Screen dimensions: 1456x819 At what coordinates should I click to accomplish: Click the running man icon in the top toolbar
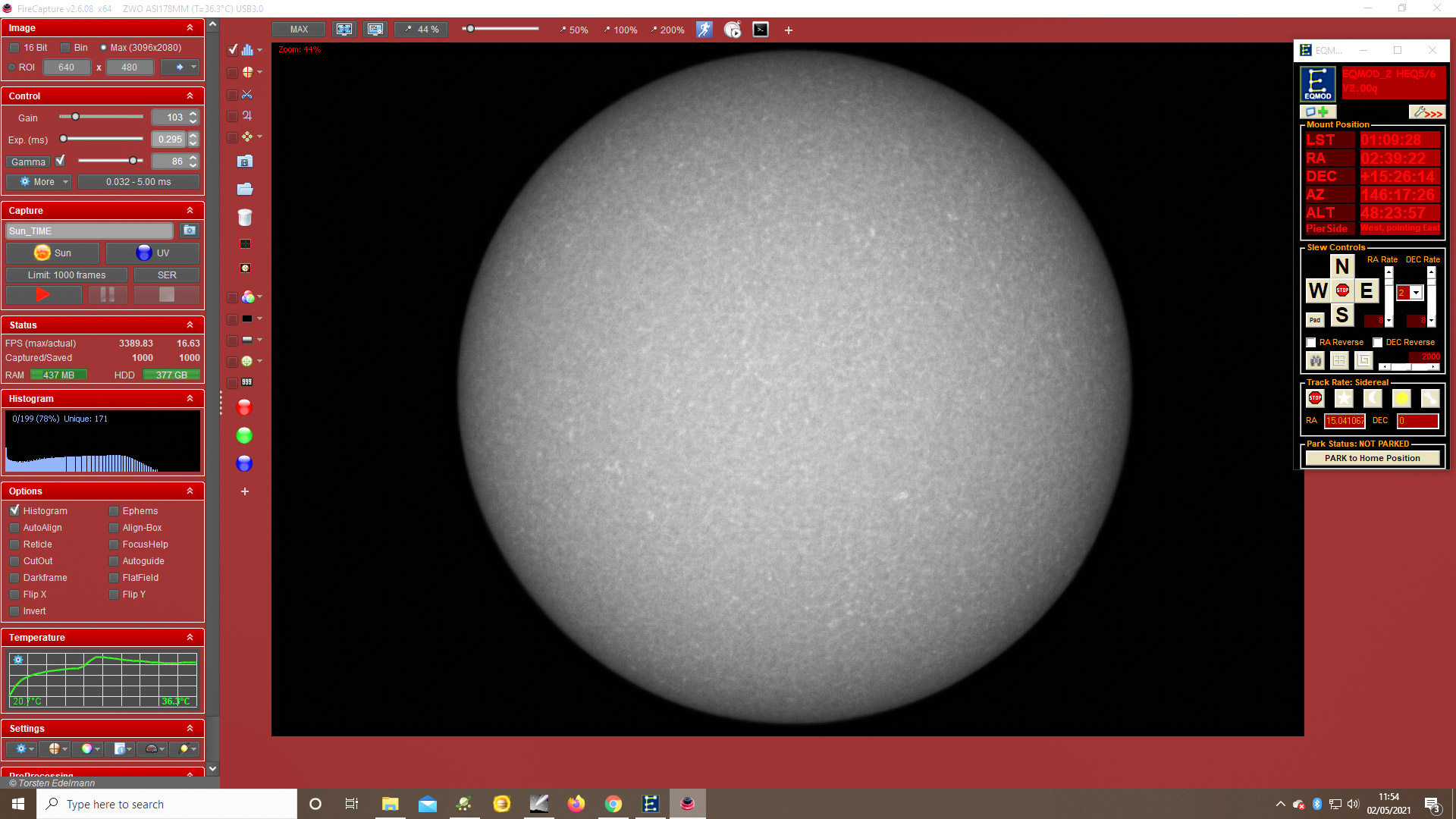coord(704,30)
